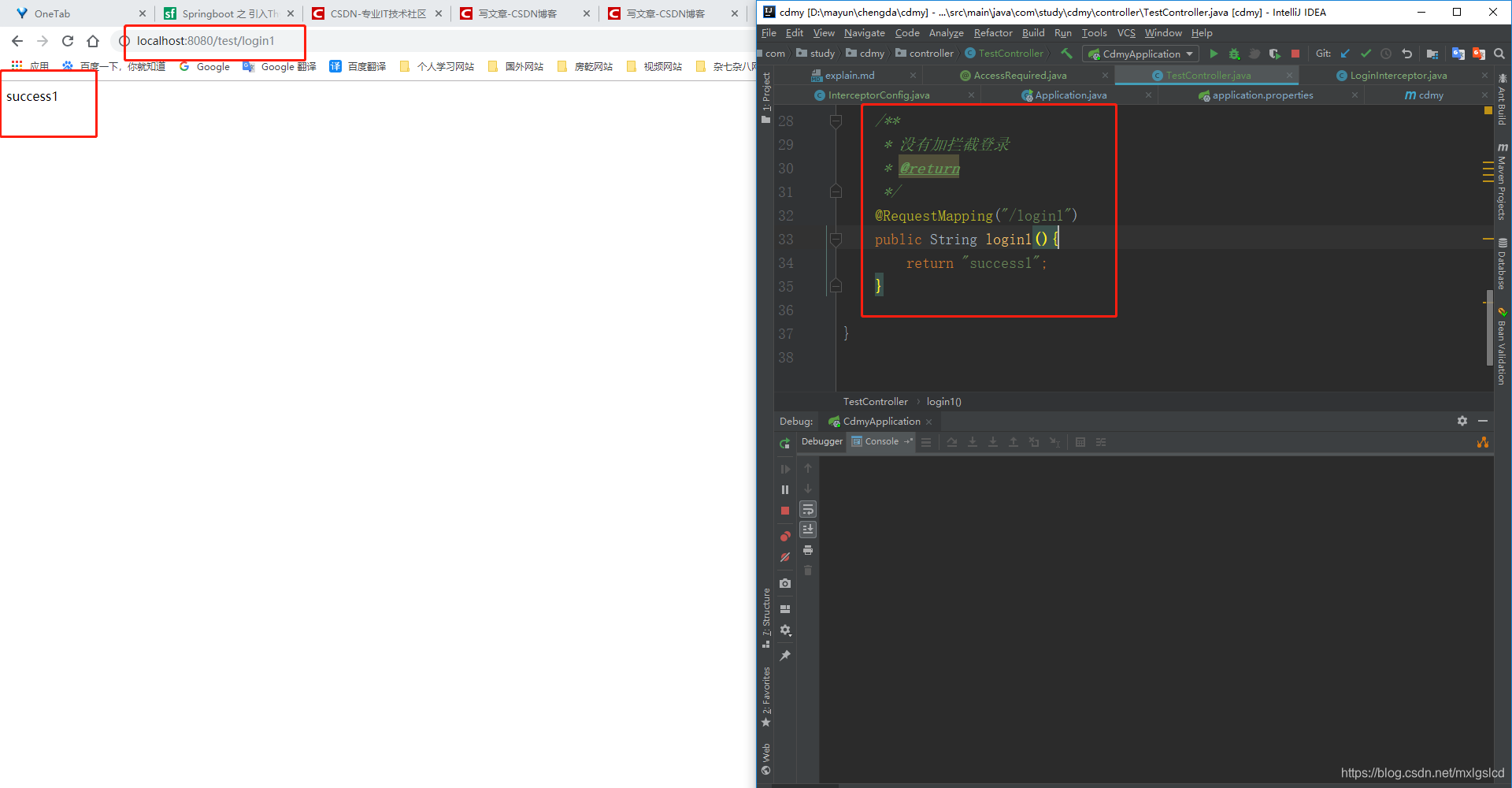Reload the page in Chrome
This screenshot has height=788, width=1512.
coord(68,41)
